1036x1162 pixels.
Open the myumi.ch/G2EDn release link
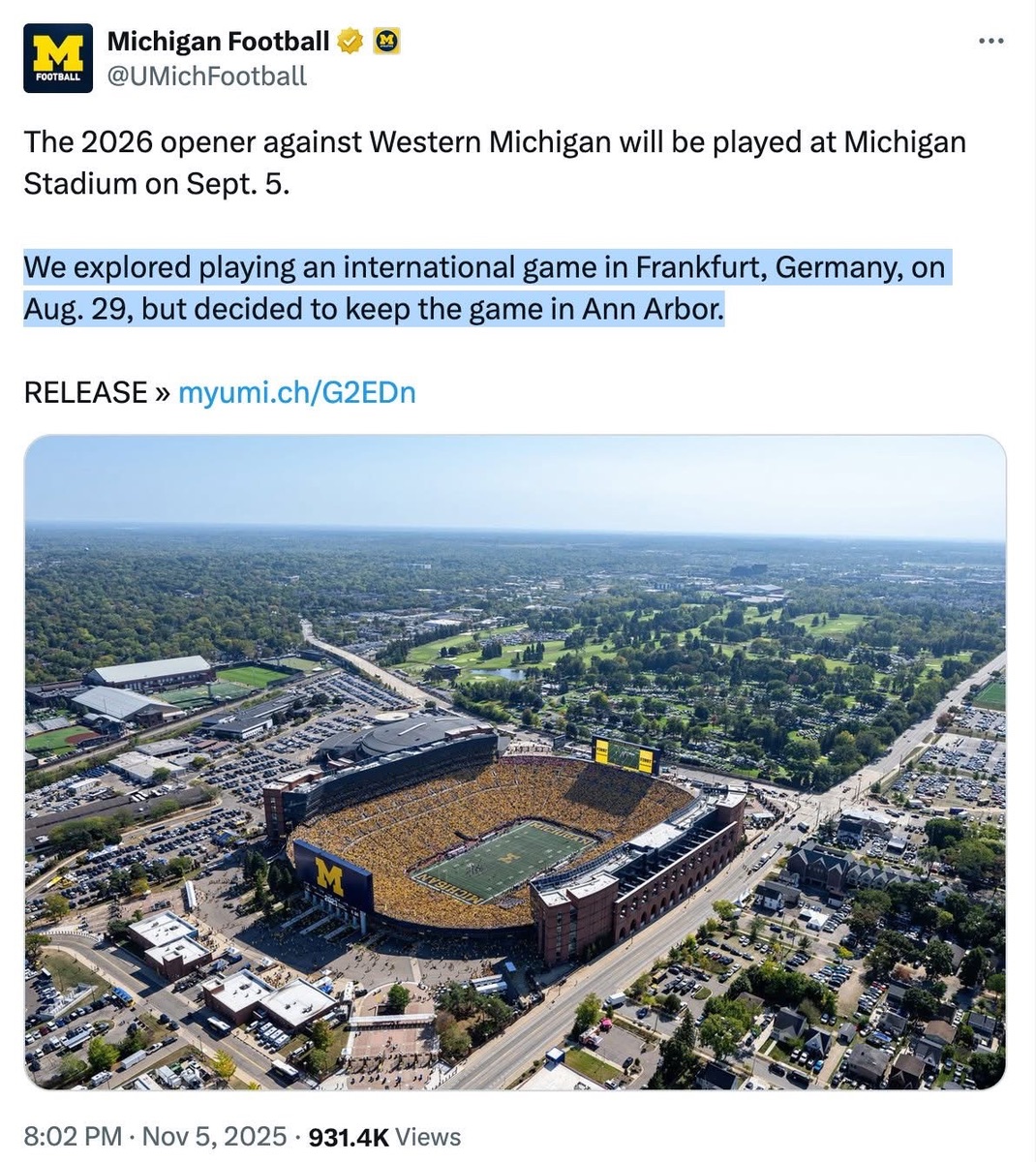297,392
